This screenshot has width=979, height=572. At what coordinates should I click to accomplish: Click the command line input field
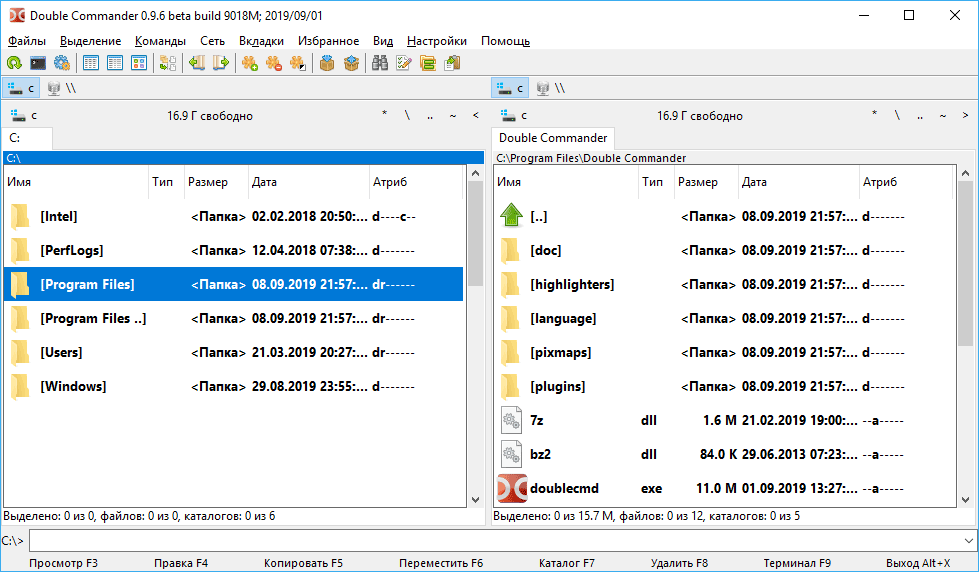tap(500, 540)
